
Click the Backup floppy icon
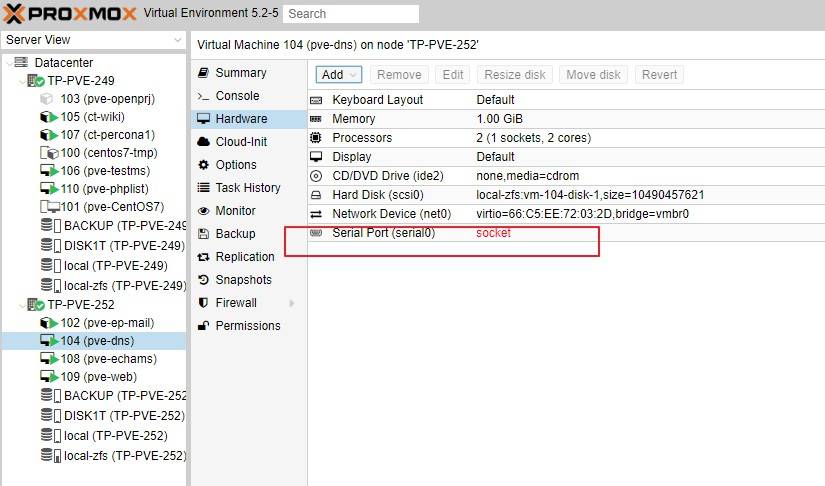(204, 234)
